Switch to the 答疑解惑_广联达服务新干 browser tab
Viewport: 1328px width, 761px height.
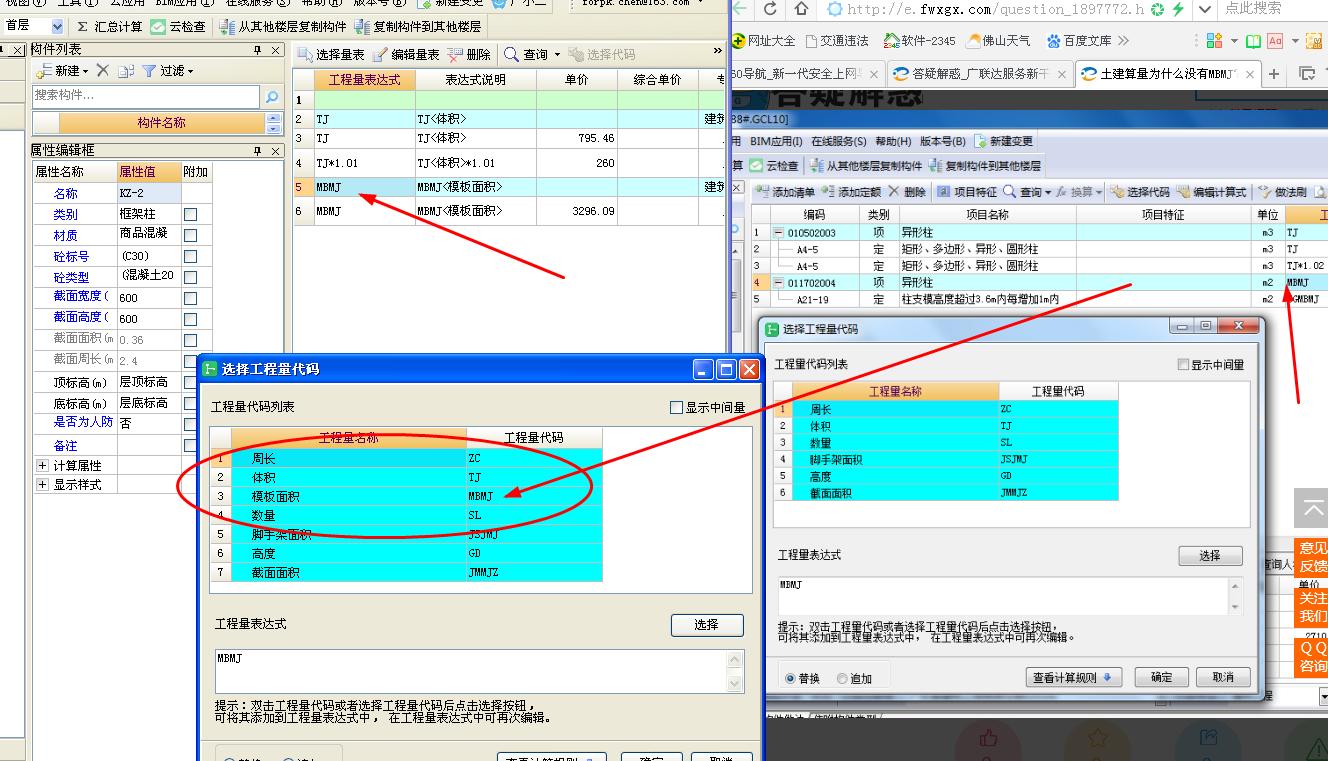980,74
